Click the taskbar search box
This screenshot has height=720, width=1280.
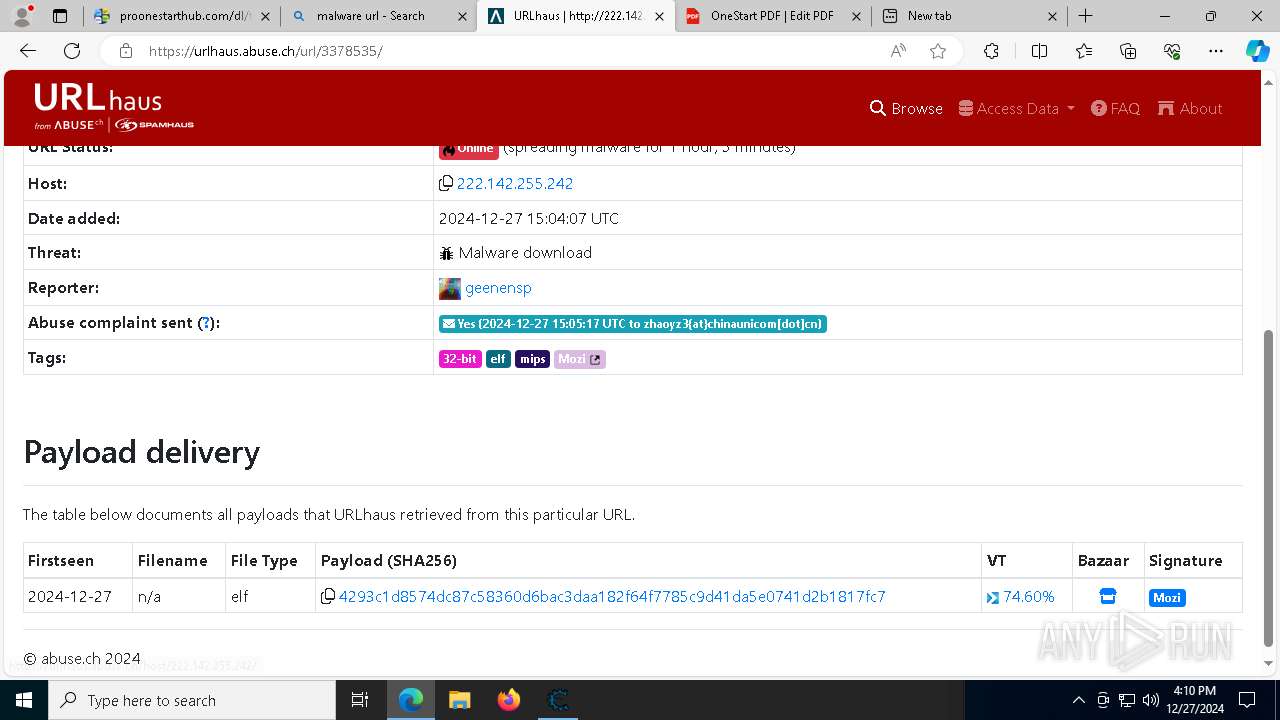[x=192, y=700]
